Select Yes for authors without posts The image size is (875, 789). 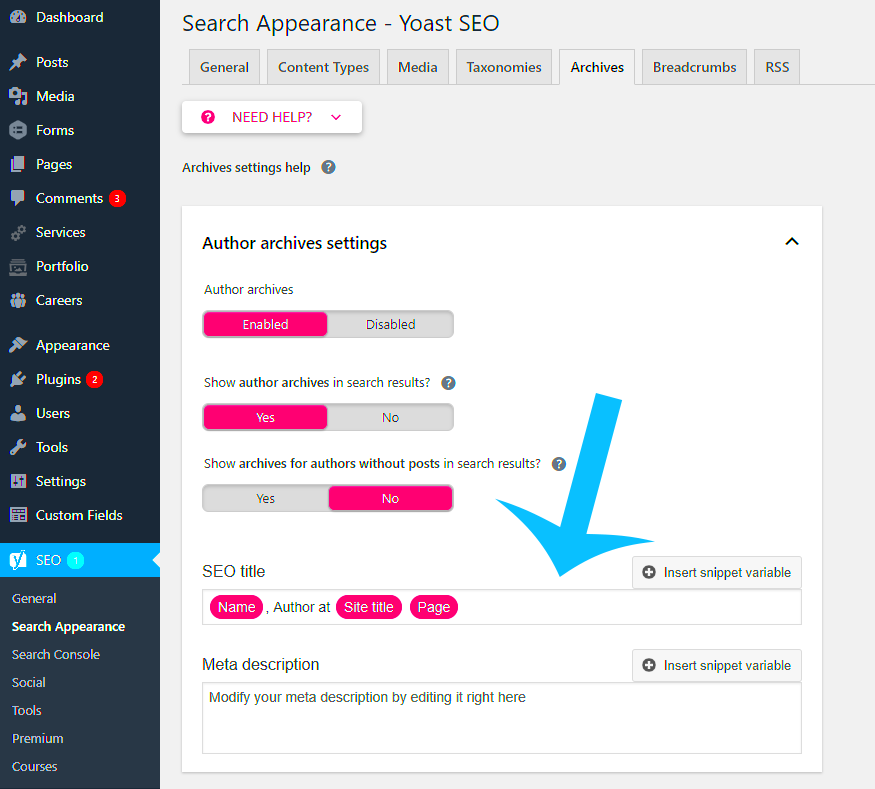[265, 498]
